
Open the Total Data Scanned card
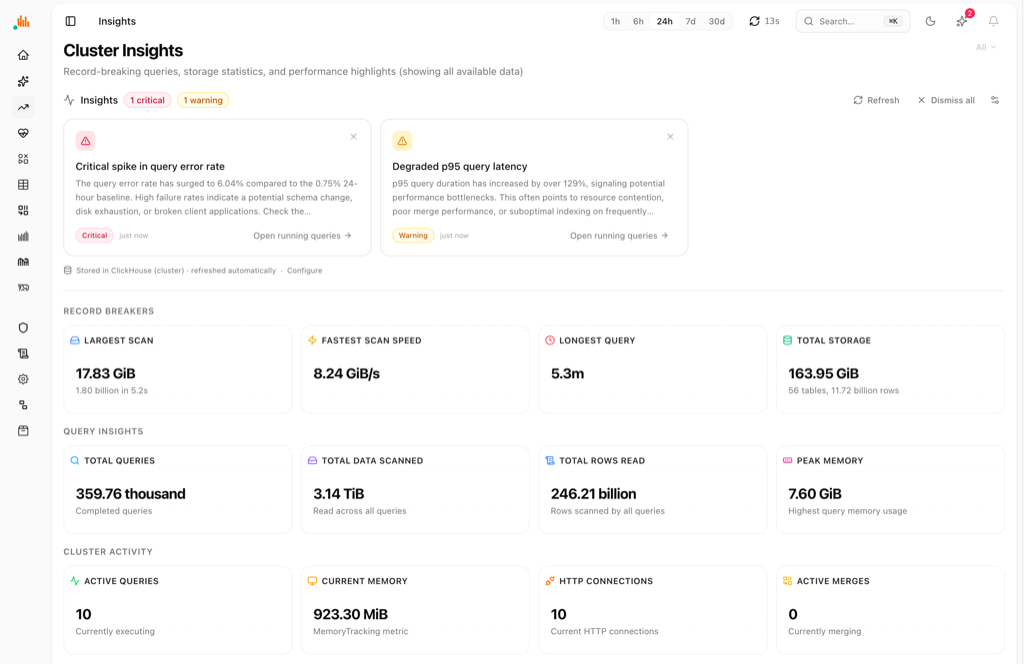[415, 490]
